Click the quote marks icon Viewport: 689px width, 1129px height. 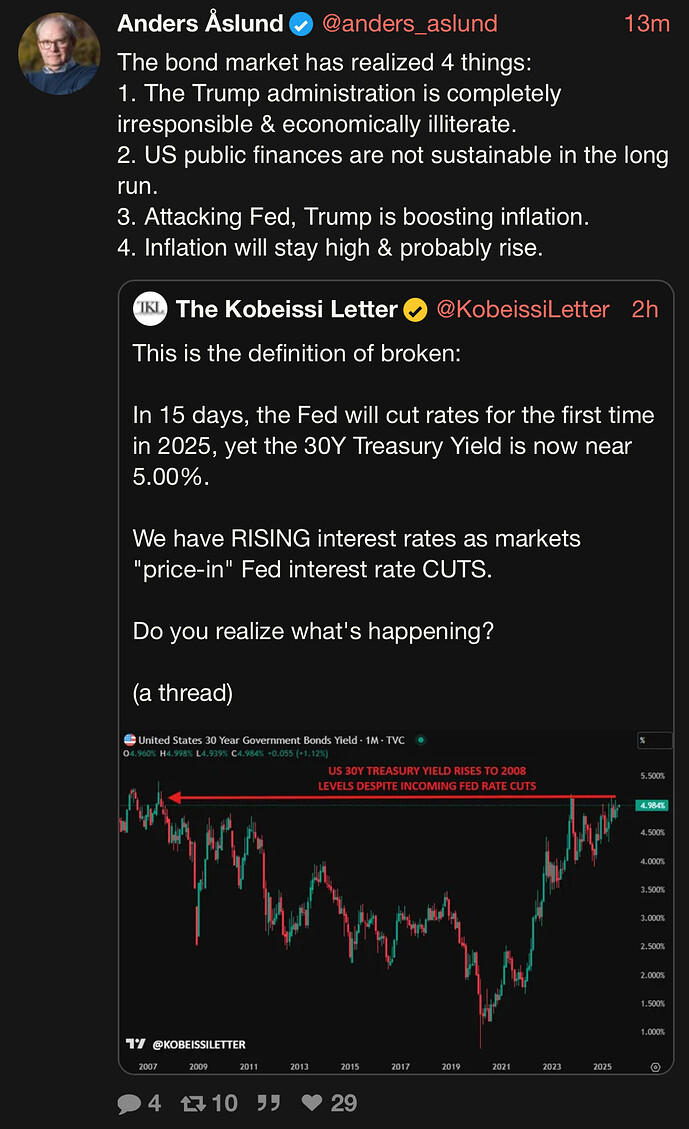pyautogui.click(x=267, y=1103)
